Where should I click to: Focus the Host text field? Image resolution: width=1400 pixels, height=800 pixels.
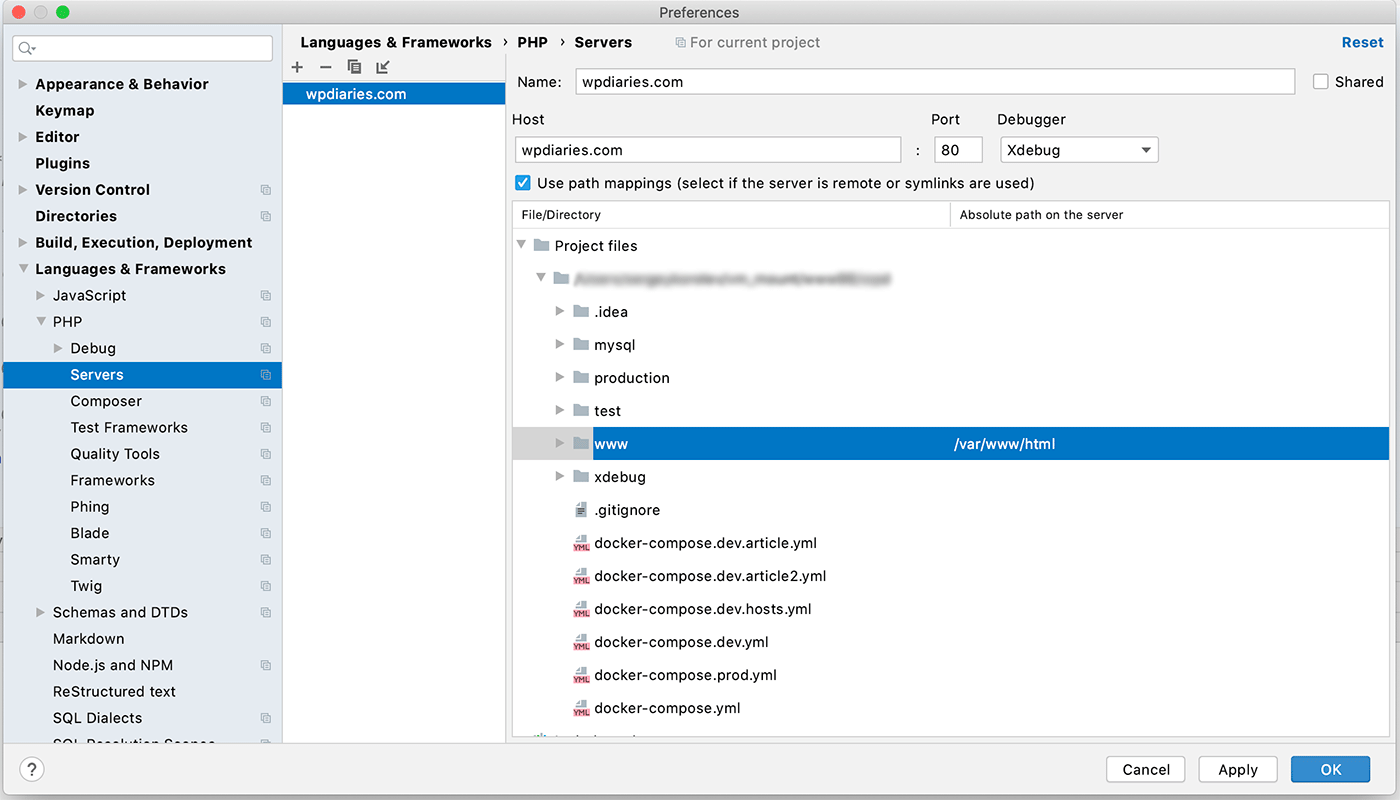click(708, 150)
